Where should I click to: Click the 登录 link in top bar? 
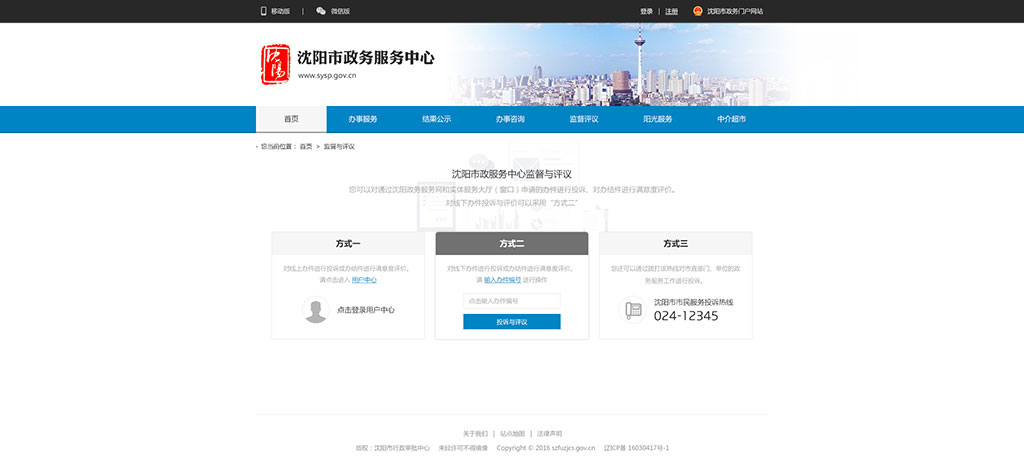pos(646,11)
